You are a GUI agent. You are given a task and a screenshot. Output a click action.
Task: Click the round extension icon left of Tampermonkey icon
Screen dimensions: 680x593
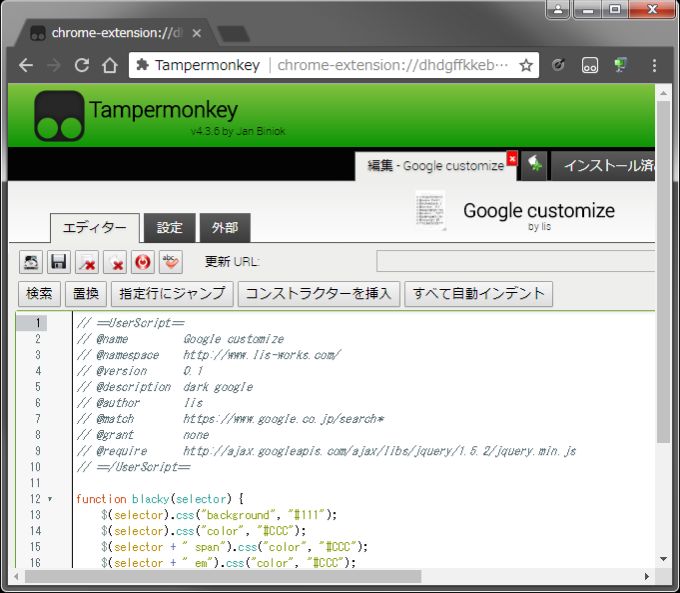559,66
